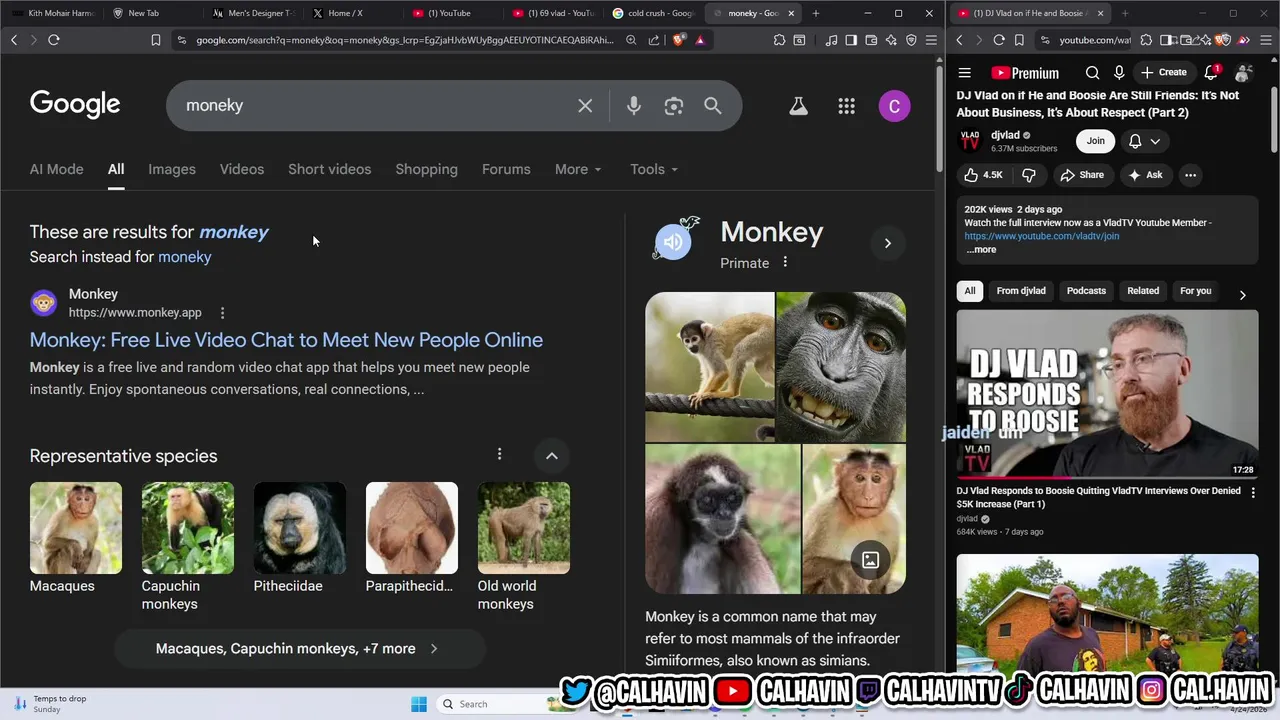
Task: Click the Windows Start button
Action: [419, 704]
